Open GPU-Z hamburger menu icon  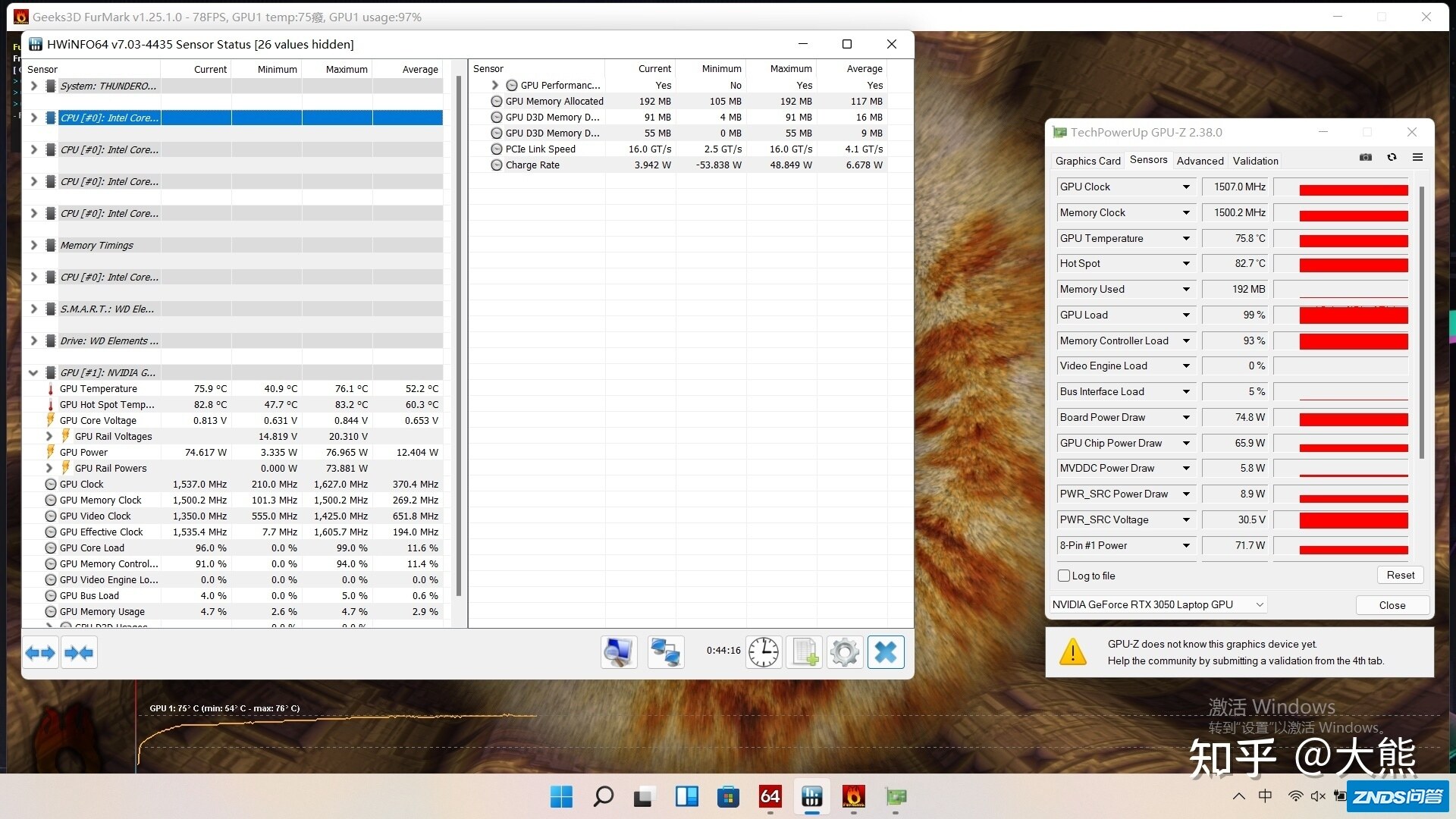(1417, 158)
